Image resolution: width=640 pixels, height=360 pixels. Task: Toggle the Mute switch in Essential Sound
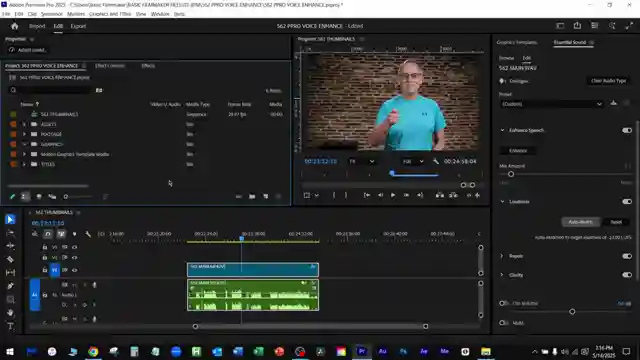(504, 323)
